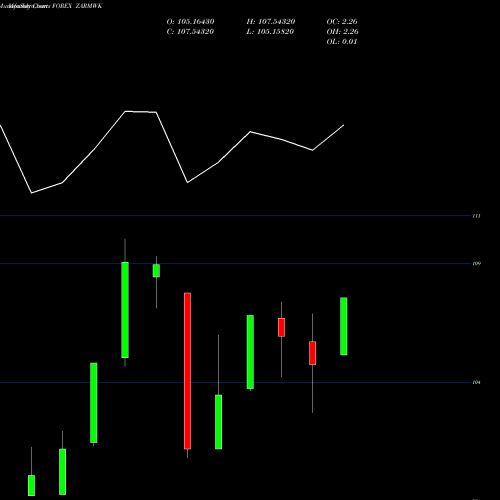
Task: Select the OC 2.26 indicator text
Action: click(x=342, y=22)
